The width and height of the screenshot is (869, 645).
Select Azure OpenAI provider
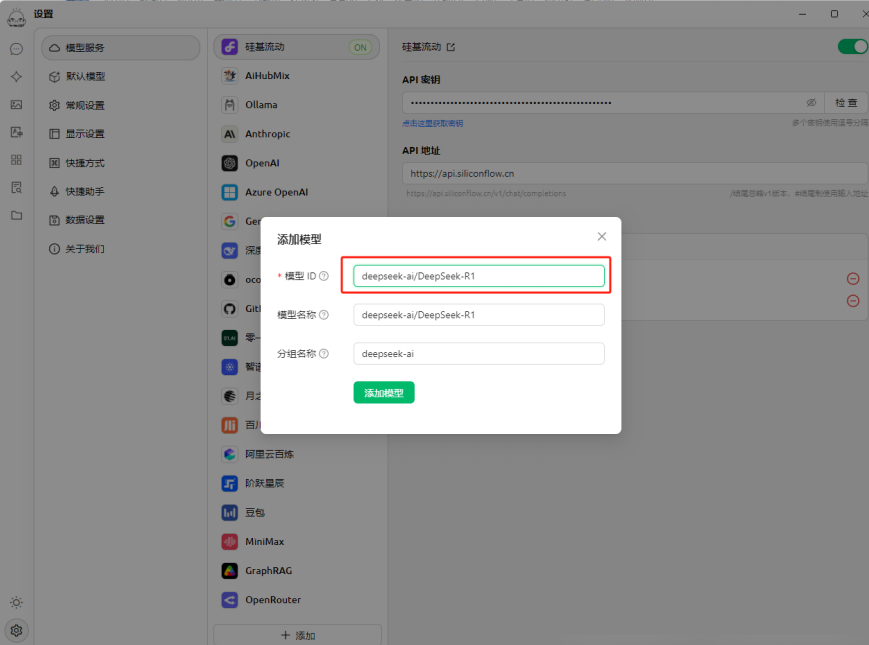[297, 192]
